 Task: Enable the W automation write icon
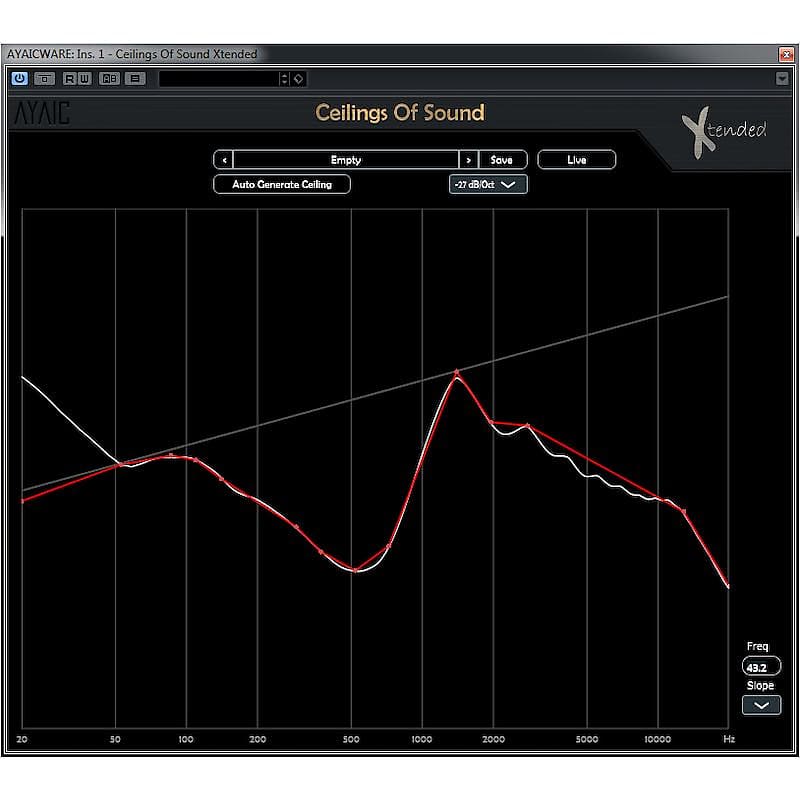pos(86,79)
